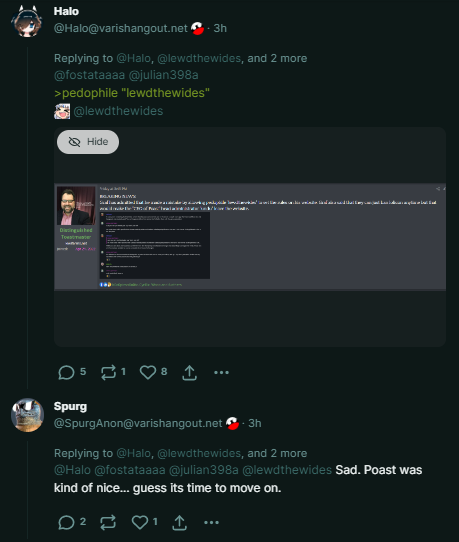Screen dimensions: 459x542
Task: Reply to Halo's post via comment icon
Action: [66, 372]
